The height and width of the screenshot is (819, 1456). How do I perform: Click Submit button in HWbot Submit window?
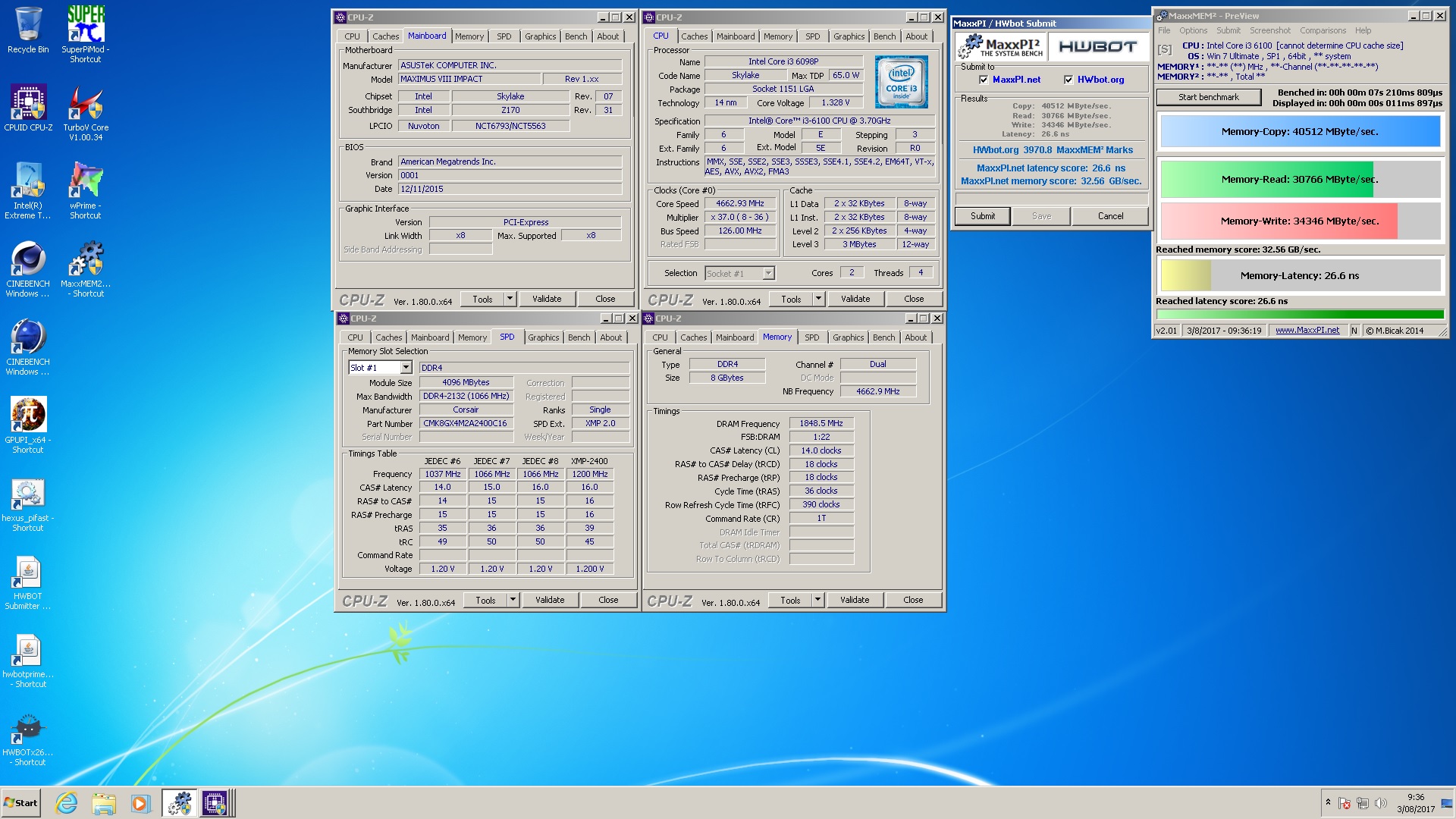click(982, 216)
